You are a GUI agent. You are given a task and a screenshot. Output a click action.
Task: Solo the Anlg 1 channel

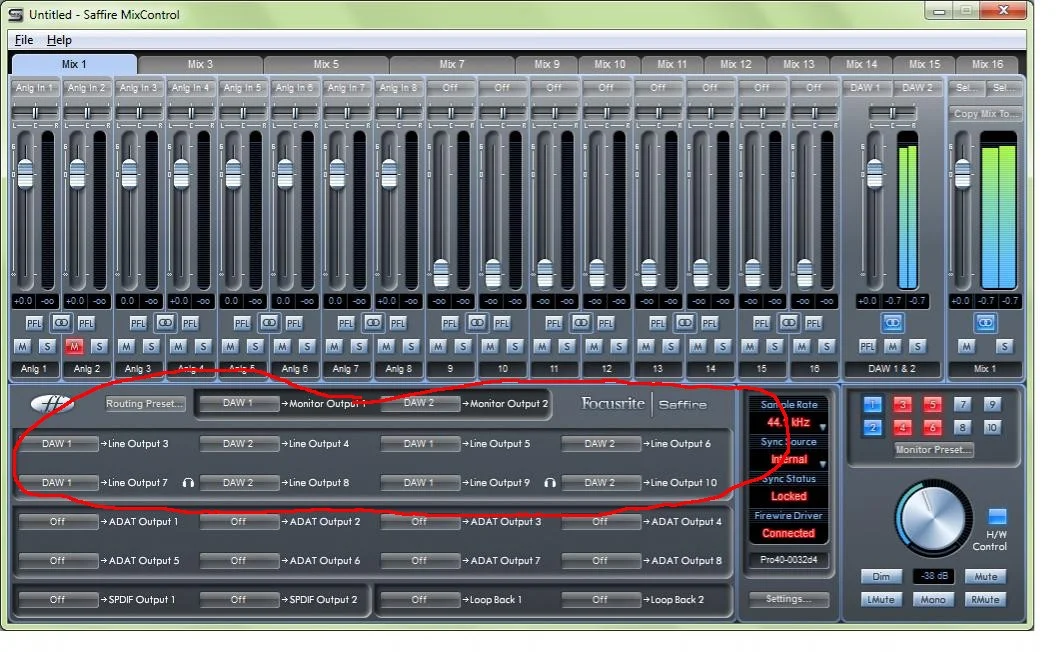coord(47,346)
